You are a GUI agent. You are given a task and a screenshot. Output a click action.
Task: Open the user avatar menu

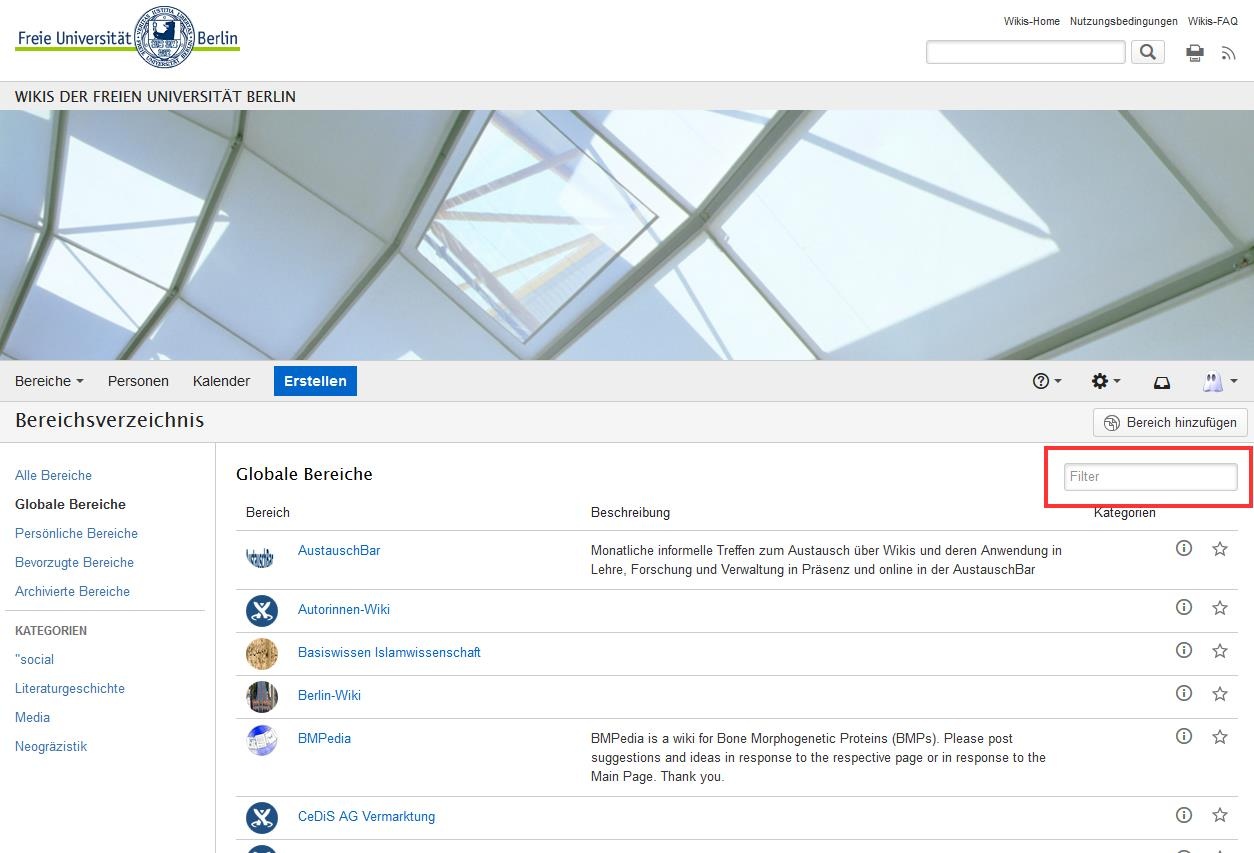1220,381
